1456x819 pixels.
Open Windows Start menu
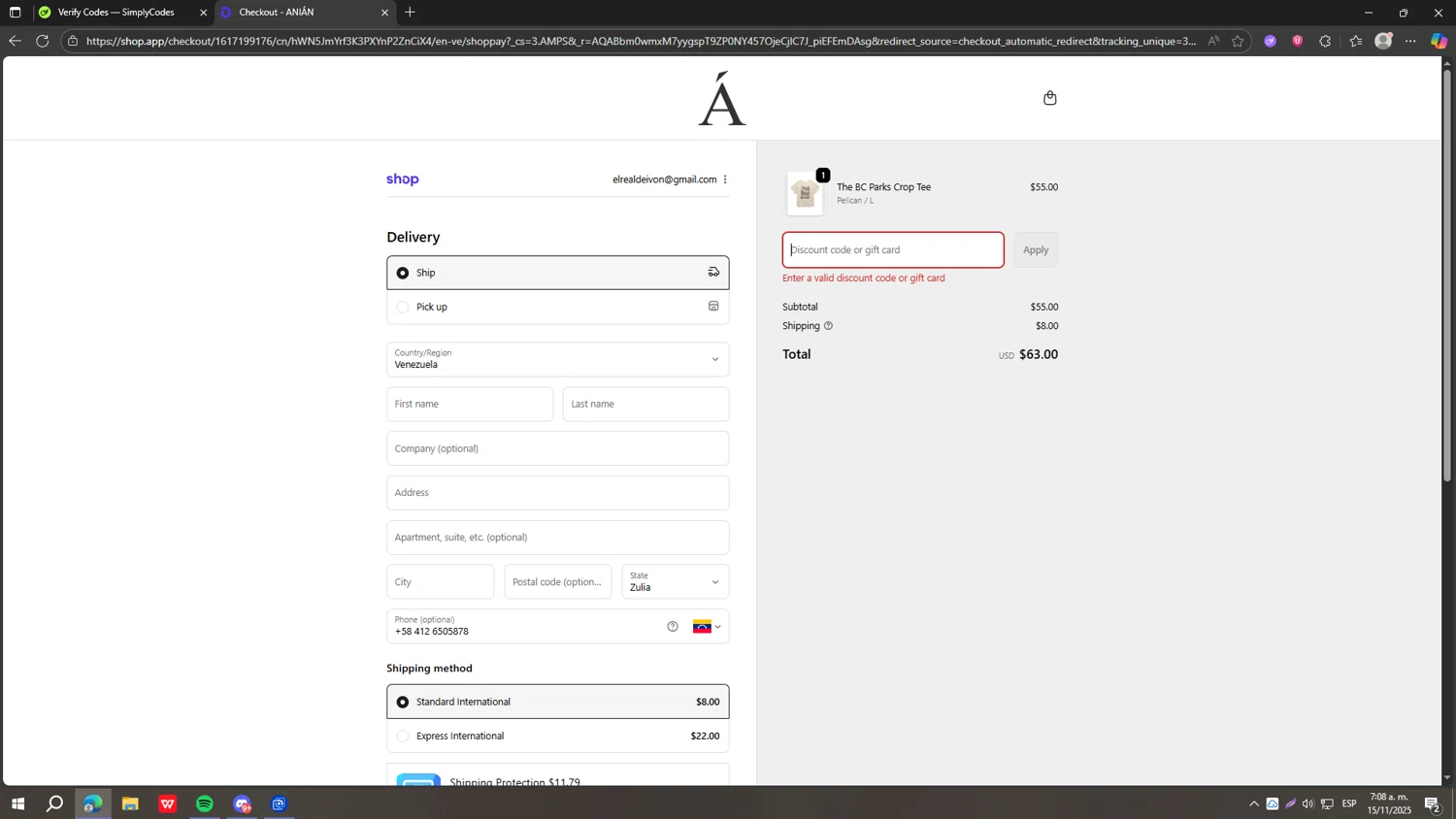click(x=17, y=804)
